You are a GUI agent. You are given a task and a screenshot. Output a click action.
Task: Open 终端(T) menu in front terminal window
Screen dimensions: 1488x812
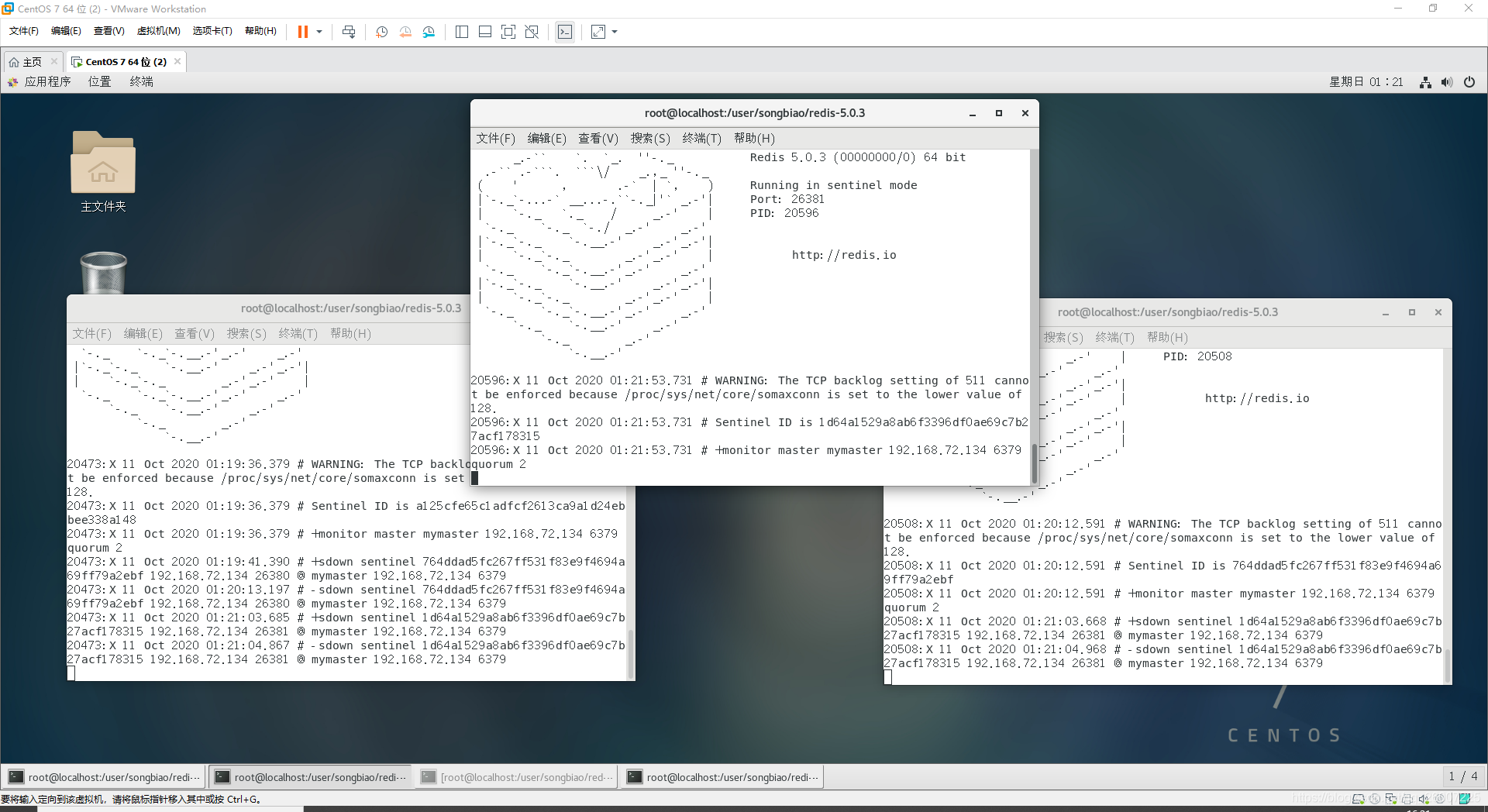click(701, 139)
